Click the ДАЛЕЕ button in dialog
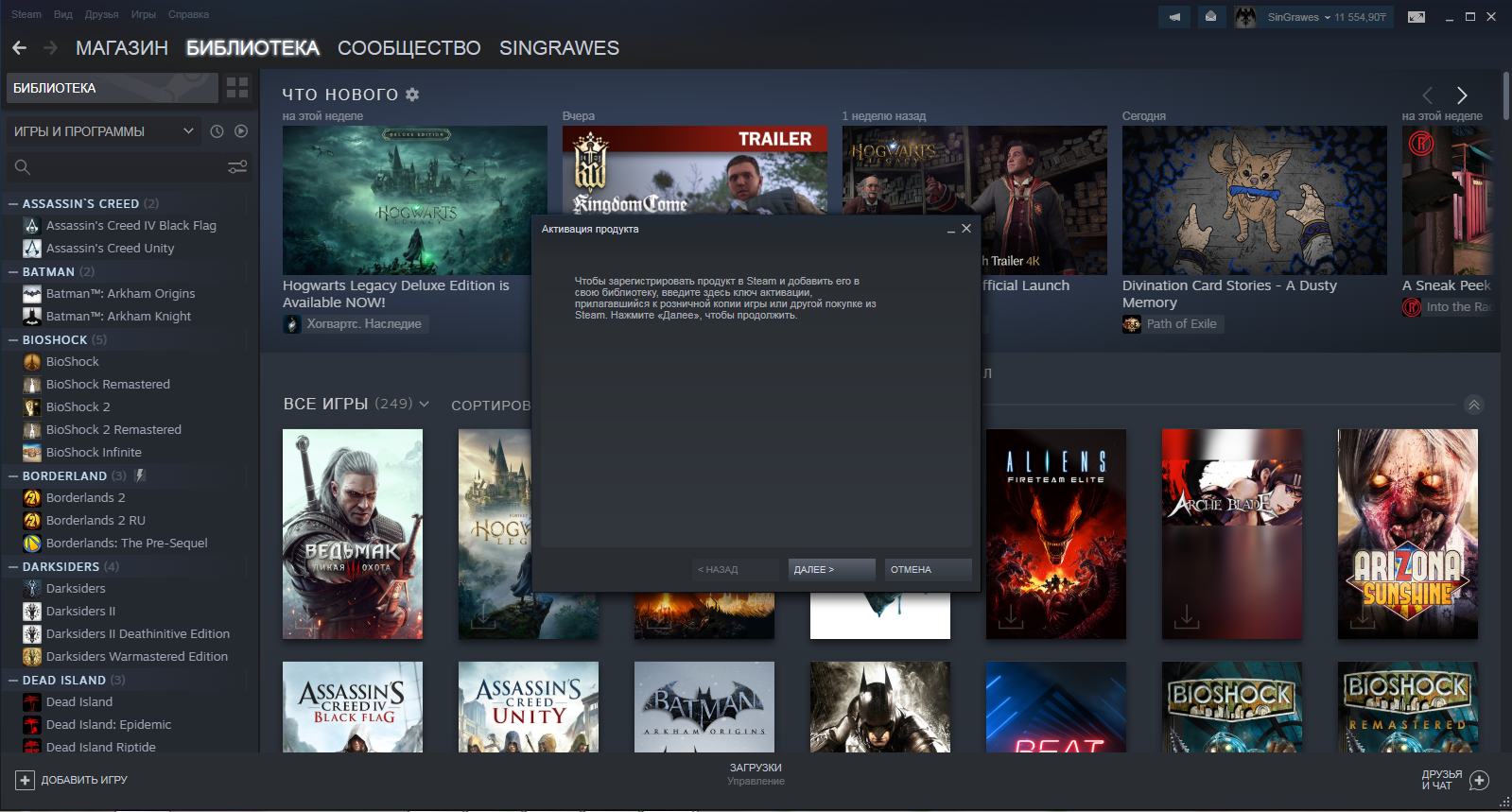 (x=832, y=569)
